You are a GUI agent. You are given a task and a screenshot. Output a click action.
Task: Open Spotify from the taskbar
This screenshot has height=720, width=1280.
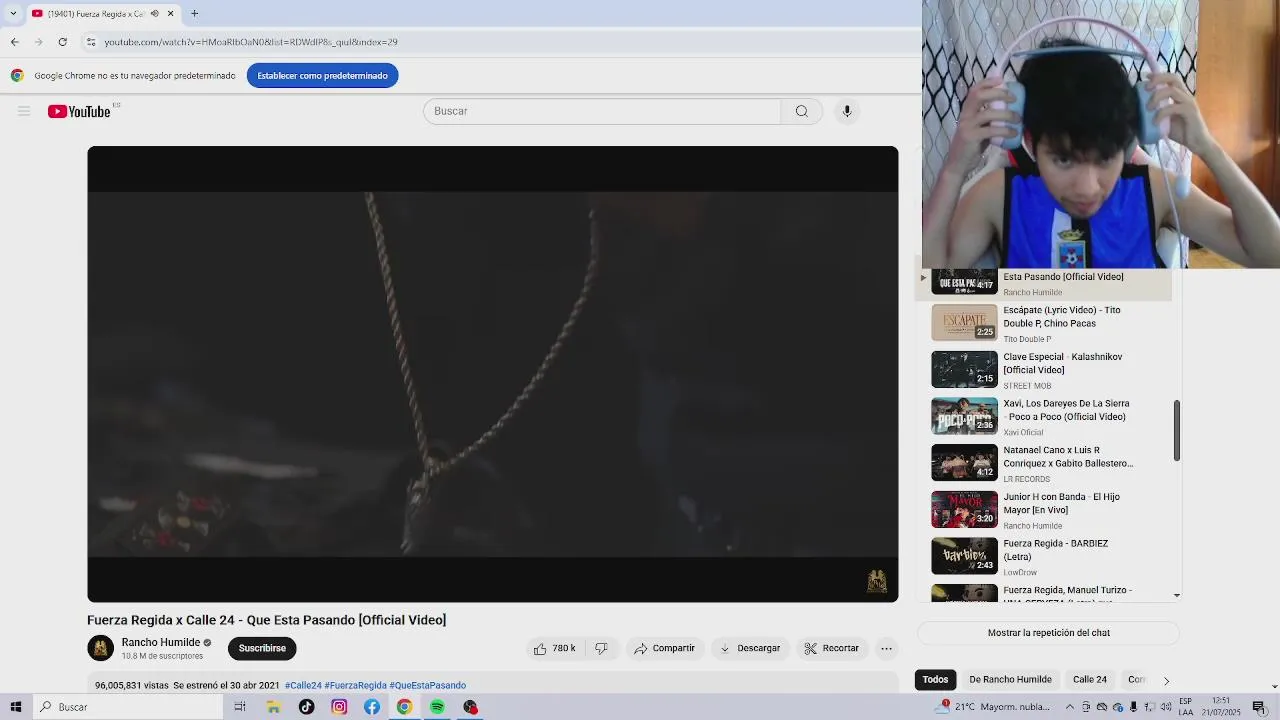pos(437,707)
